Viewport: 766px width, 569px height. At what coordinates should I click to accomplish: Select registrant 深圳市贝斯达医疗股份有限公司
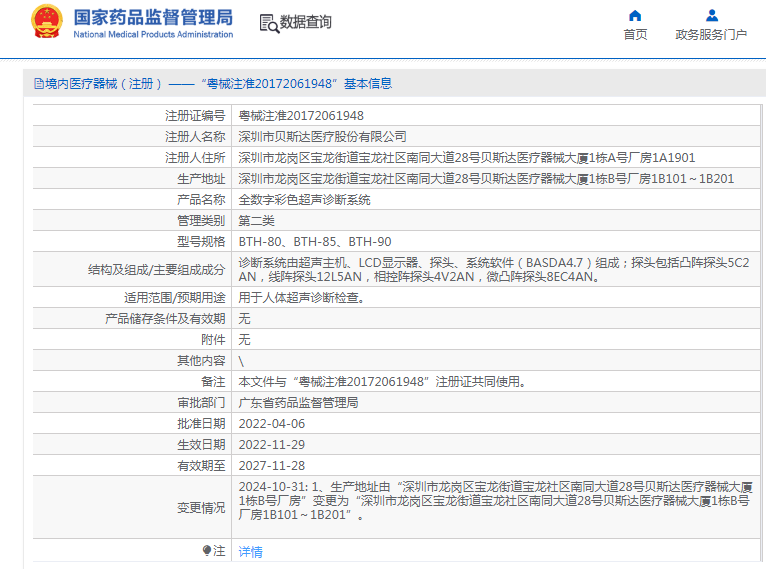(x=322, y=137)
